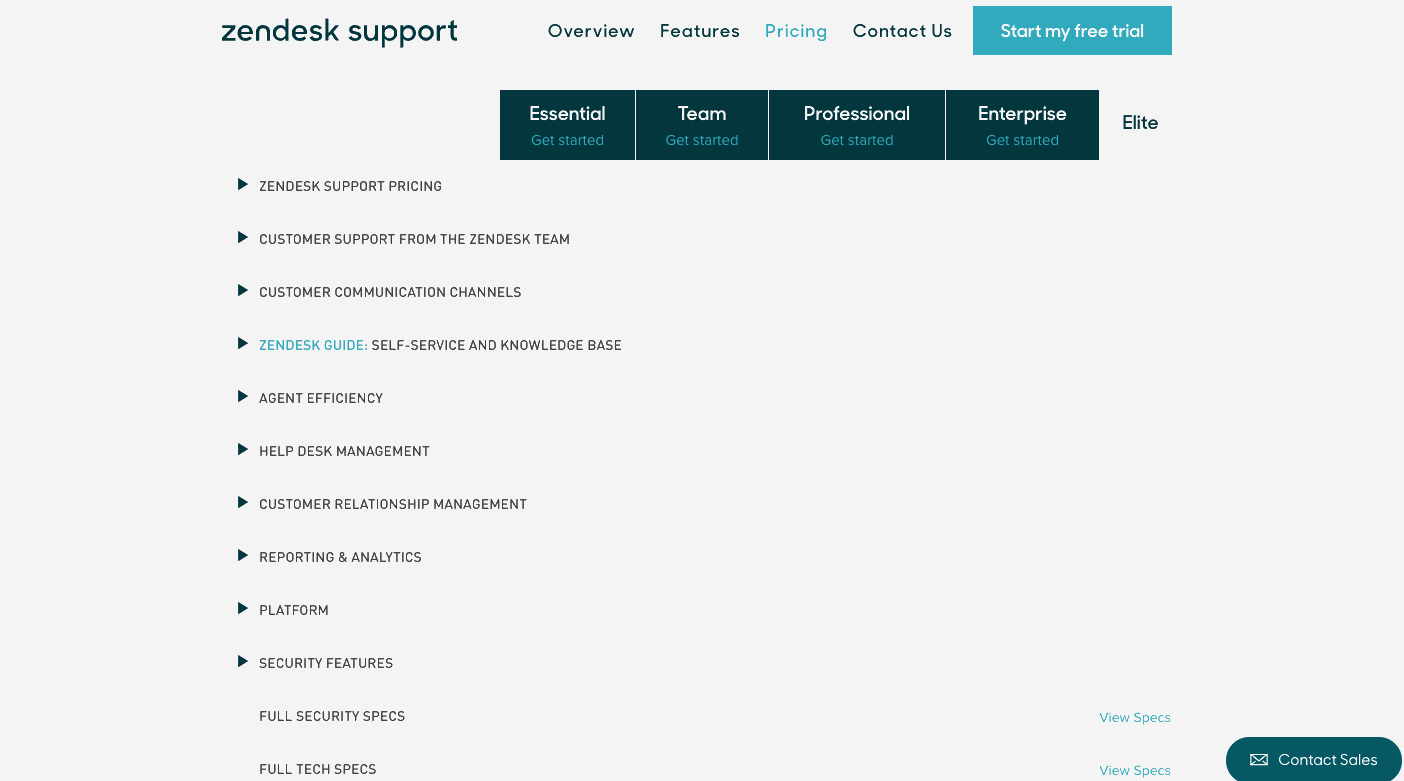Click the Customer Relationship Management label
Image resolution: width=1404 pixels, height=781 pixels.
click(x=393, y=505)
